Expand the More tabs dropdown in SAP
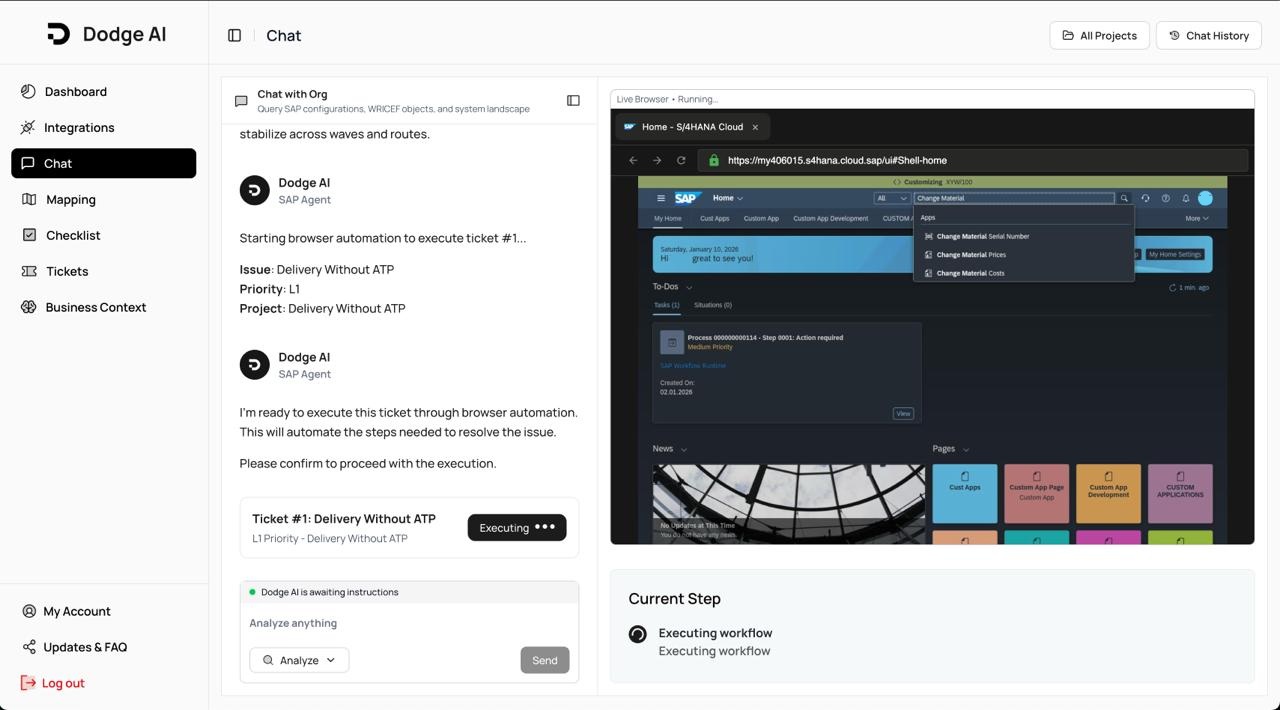Viewport: 1280px width, 710px height. click(1197, 218)
